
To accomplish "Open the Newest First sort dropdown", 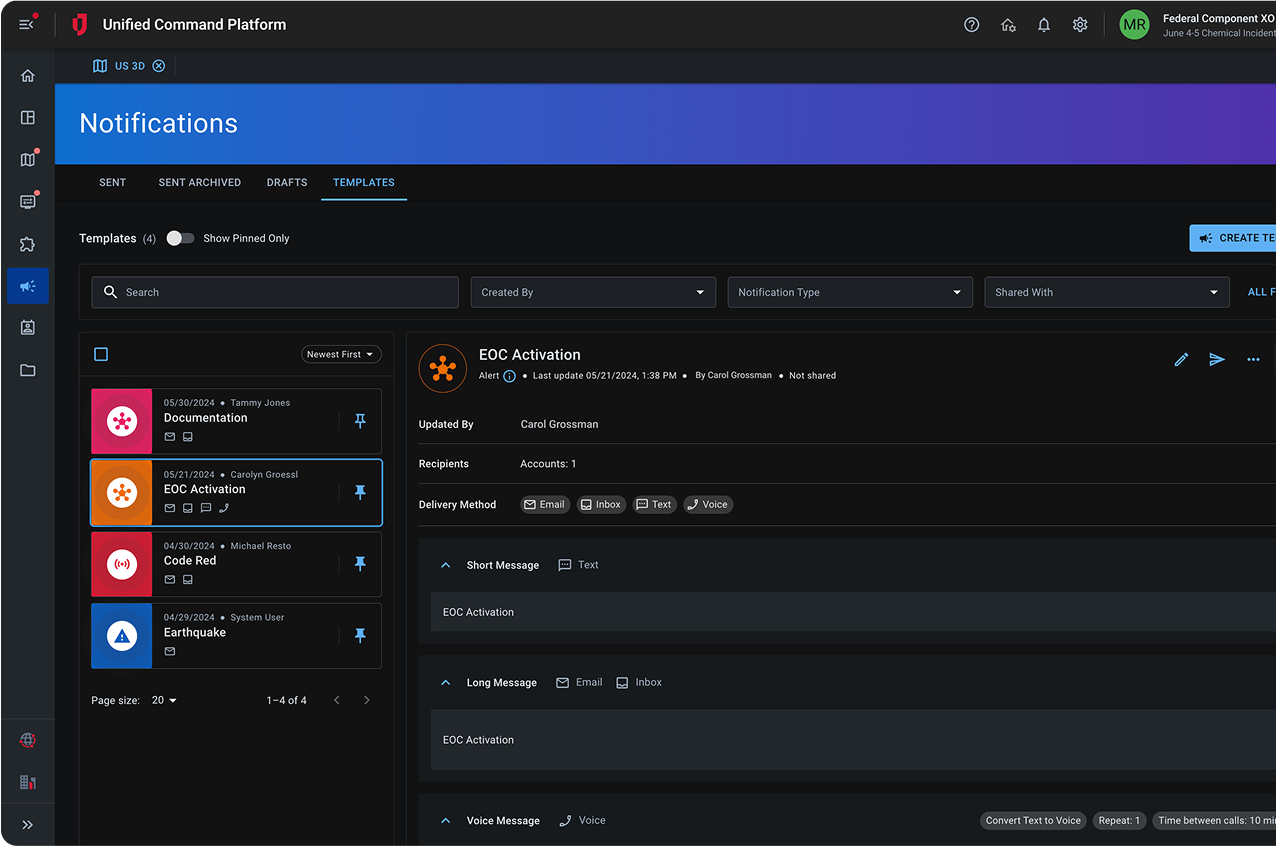I will click(x=341, y=354).
